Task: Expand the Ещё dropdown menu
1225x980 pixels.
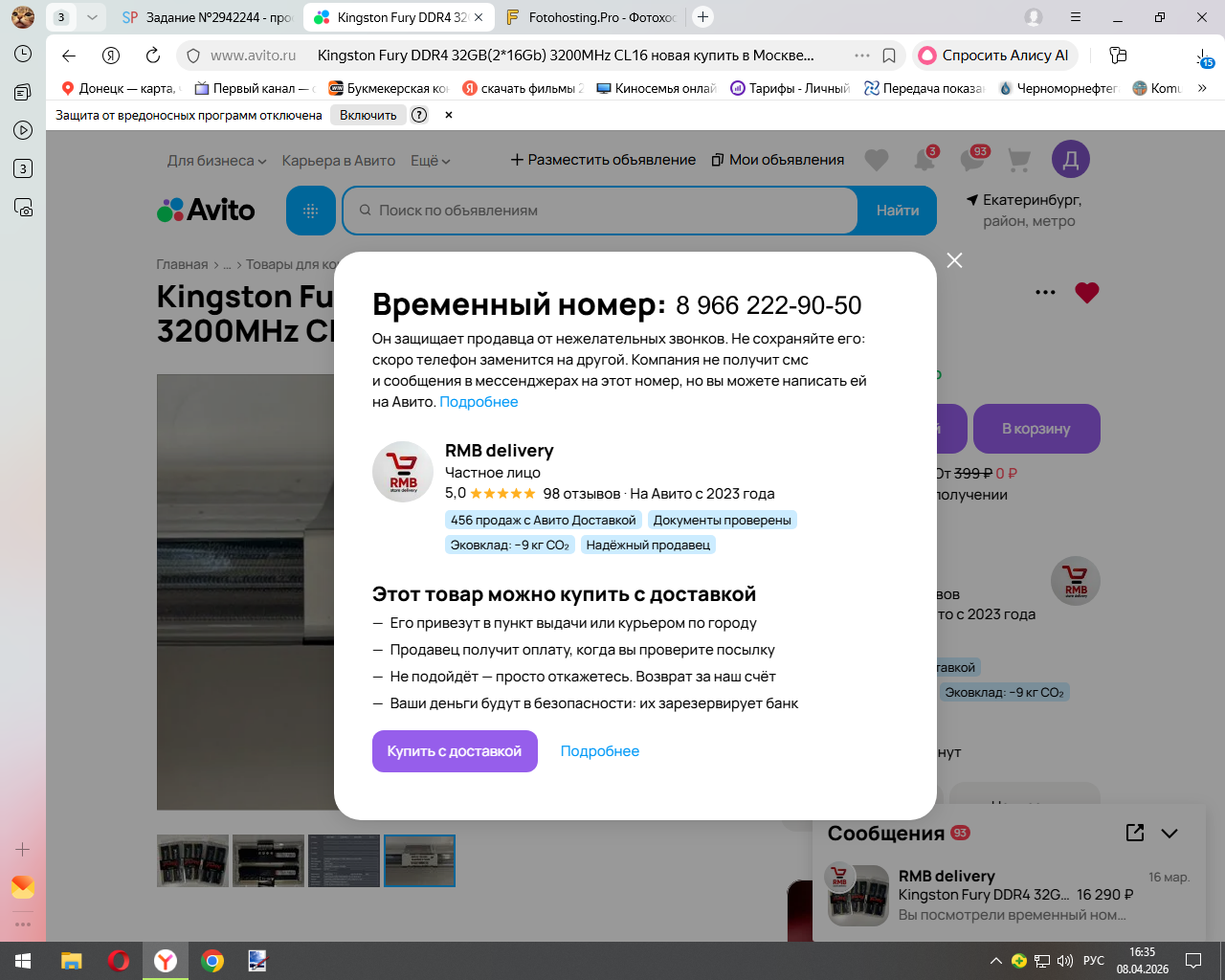Action: point(430,161)
